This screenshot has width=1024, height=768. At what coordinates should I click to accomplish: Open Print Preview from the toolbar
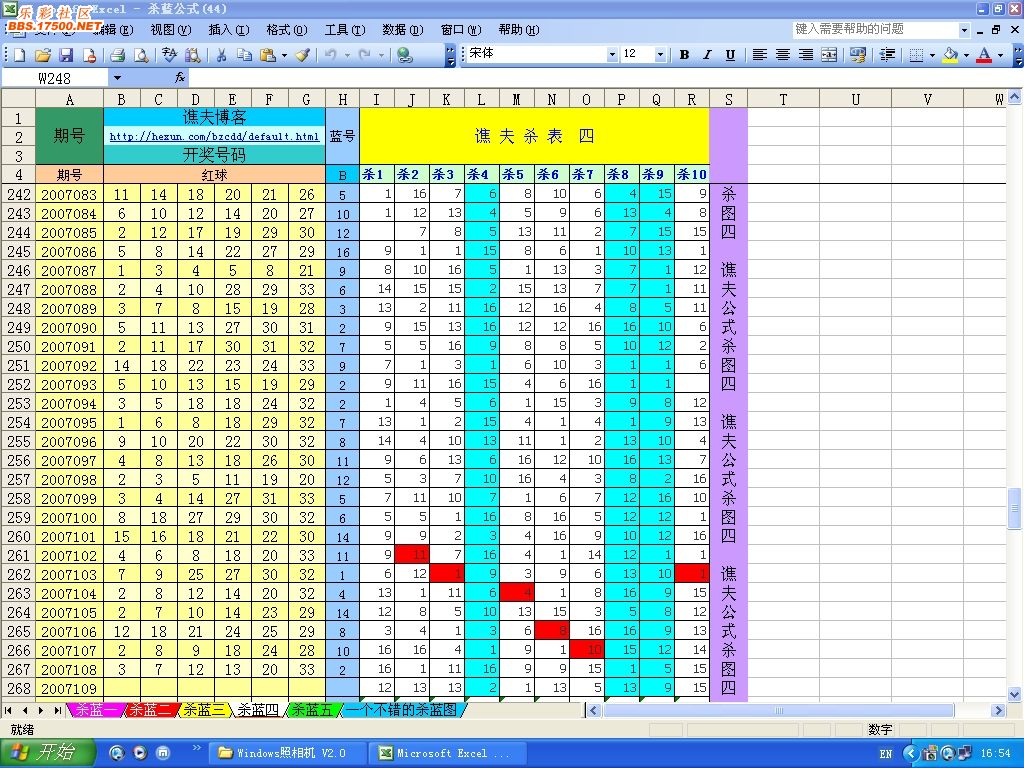(140, 56)
